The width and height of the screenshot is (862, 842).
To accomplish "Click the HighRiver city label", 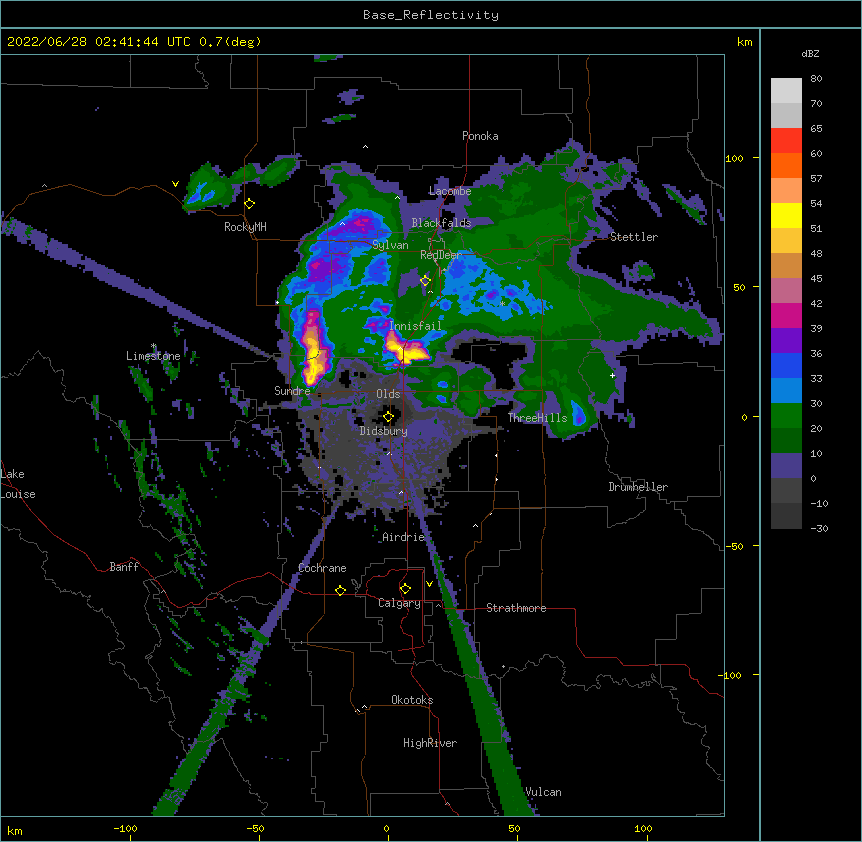I will point(430,743).
